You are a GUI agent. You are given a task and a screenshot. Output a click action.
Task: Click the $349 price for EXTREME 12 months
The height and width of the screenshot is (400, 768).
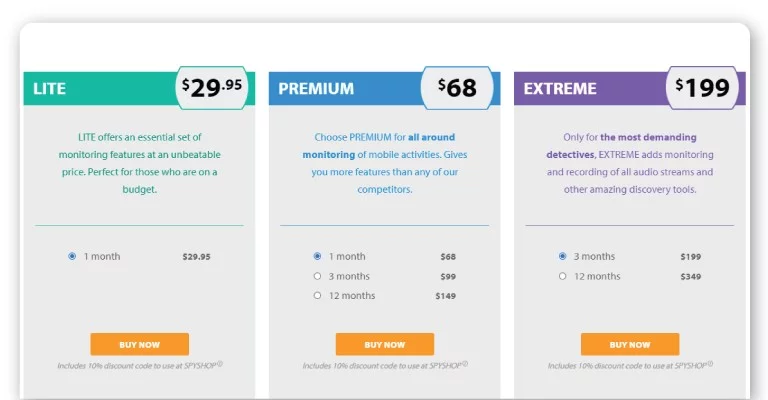[691, 277]
